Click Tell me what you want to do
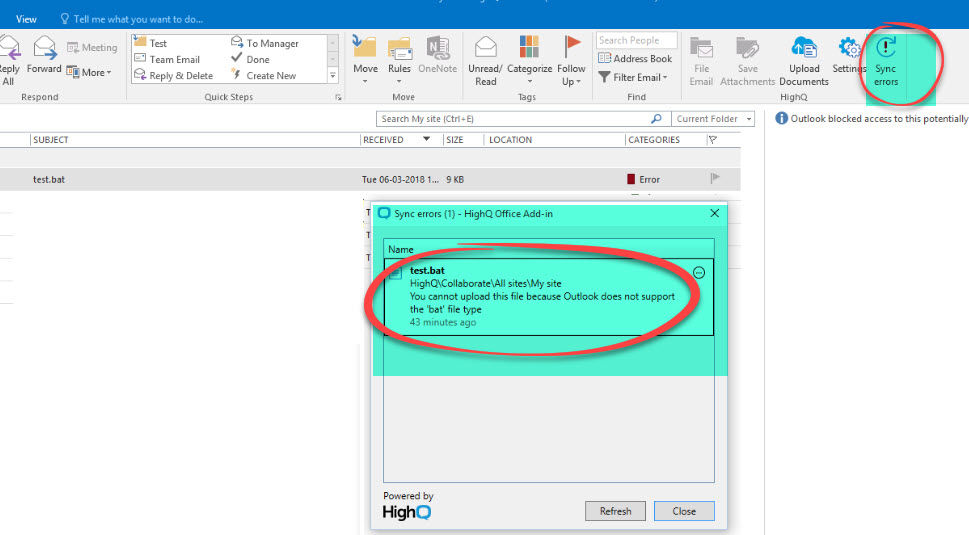969x535 pixels. pos(138,19)
